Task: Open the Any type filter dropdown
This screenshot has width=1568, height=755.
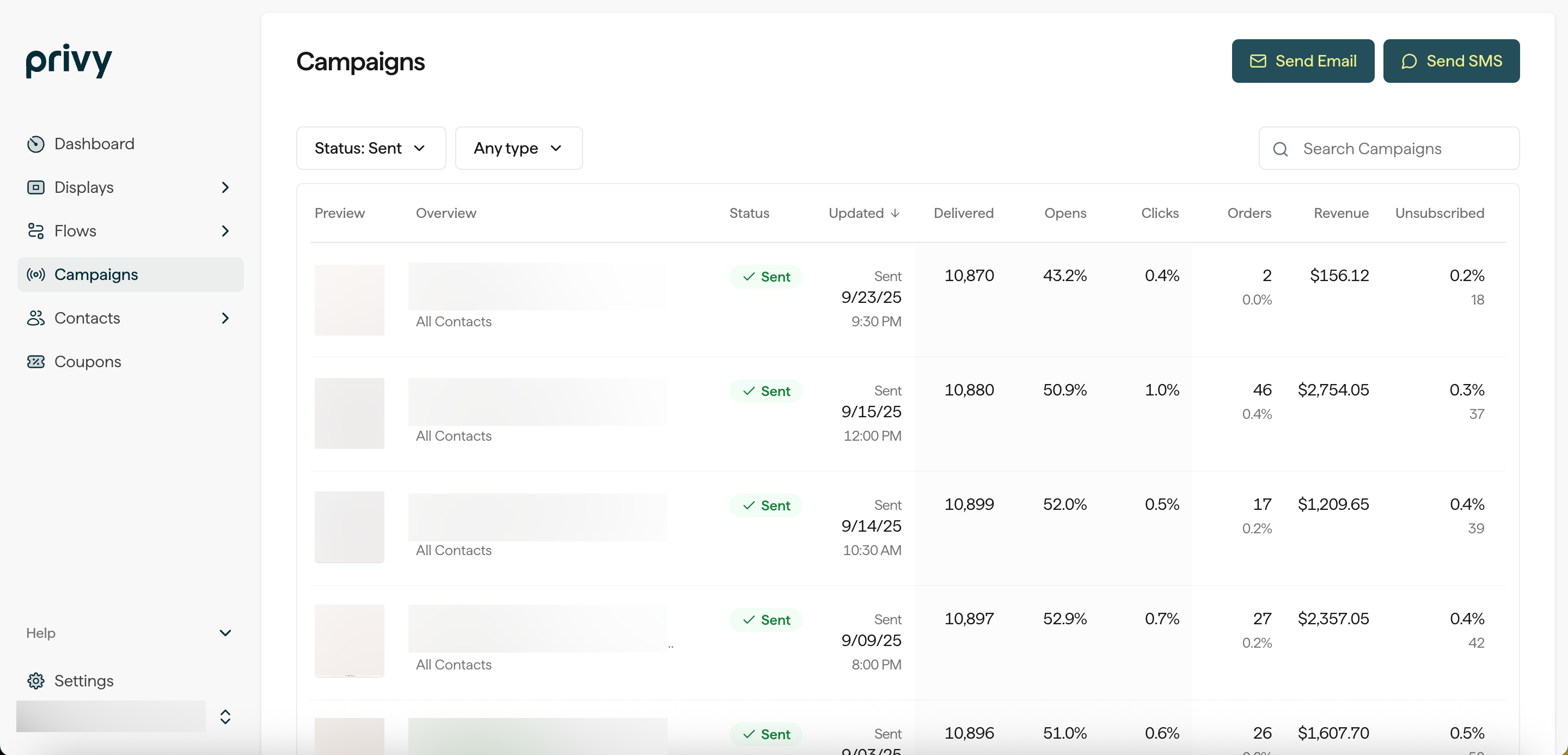Action: [518, 149]
